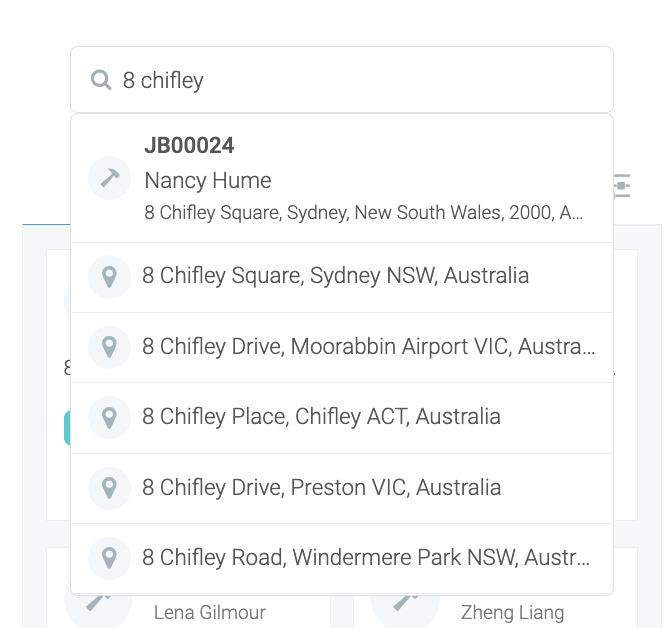
Task: Choose 8 Chifley Drive, Moorabbin Airport VIC suggestion
Action: tap(342, 347)
